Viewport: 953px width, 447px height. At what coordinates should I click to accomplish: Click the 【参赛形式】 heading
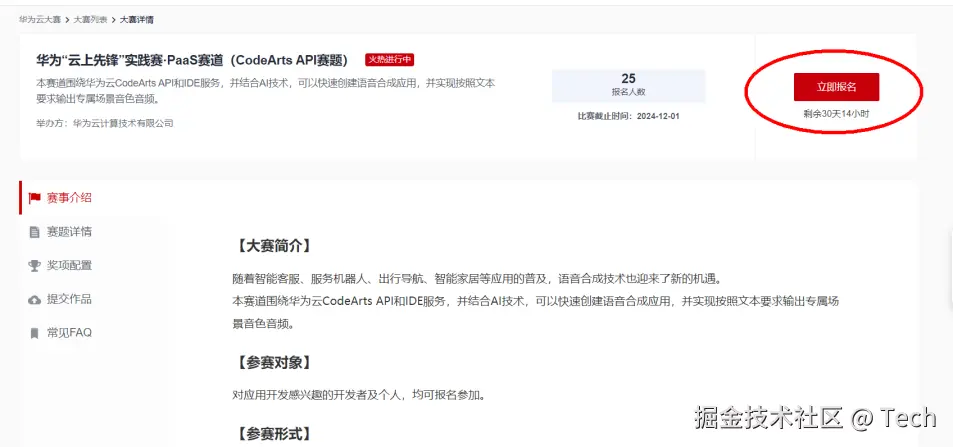(274, 434)
